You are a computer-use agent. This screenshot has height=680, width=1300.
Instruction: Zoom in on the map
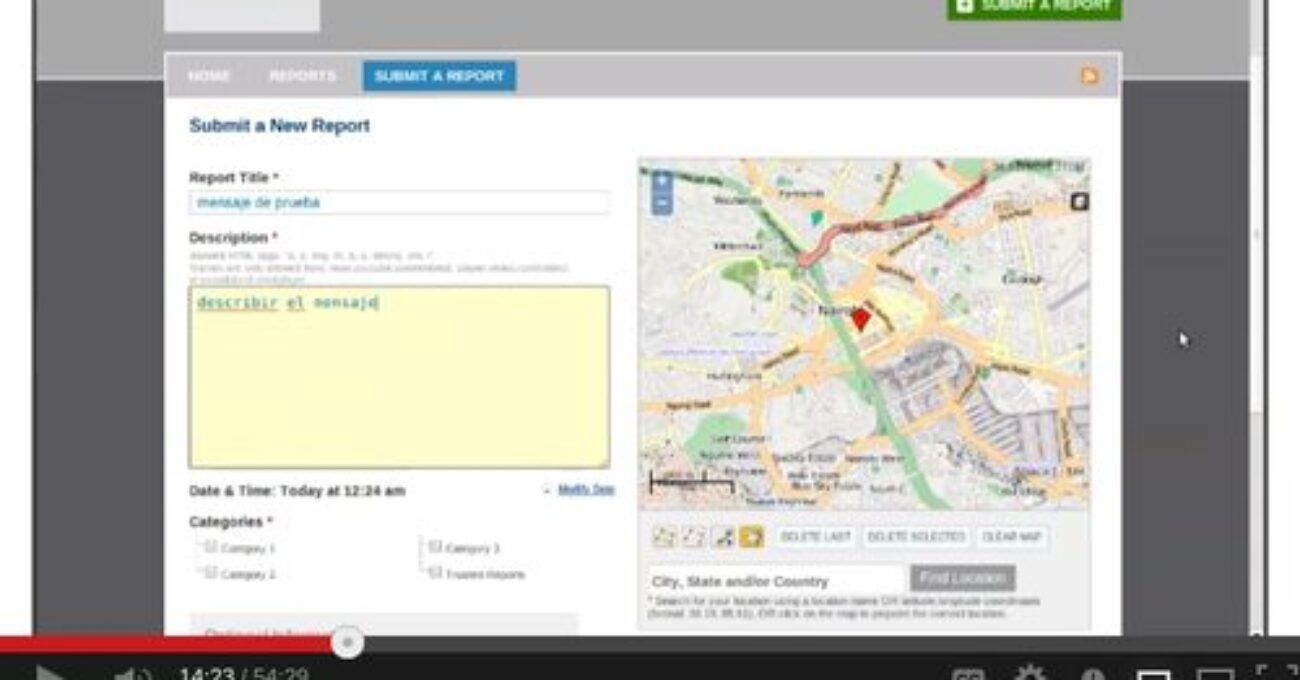[661, 182]
